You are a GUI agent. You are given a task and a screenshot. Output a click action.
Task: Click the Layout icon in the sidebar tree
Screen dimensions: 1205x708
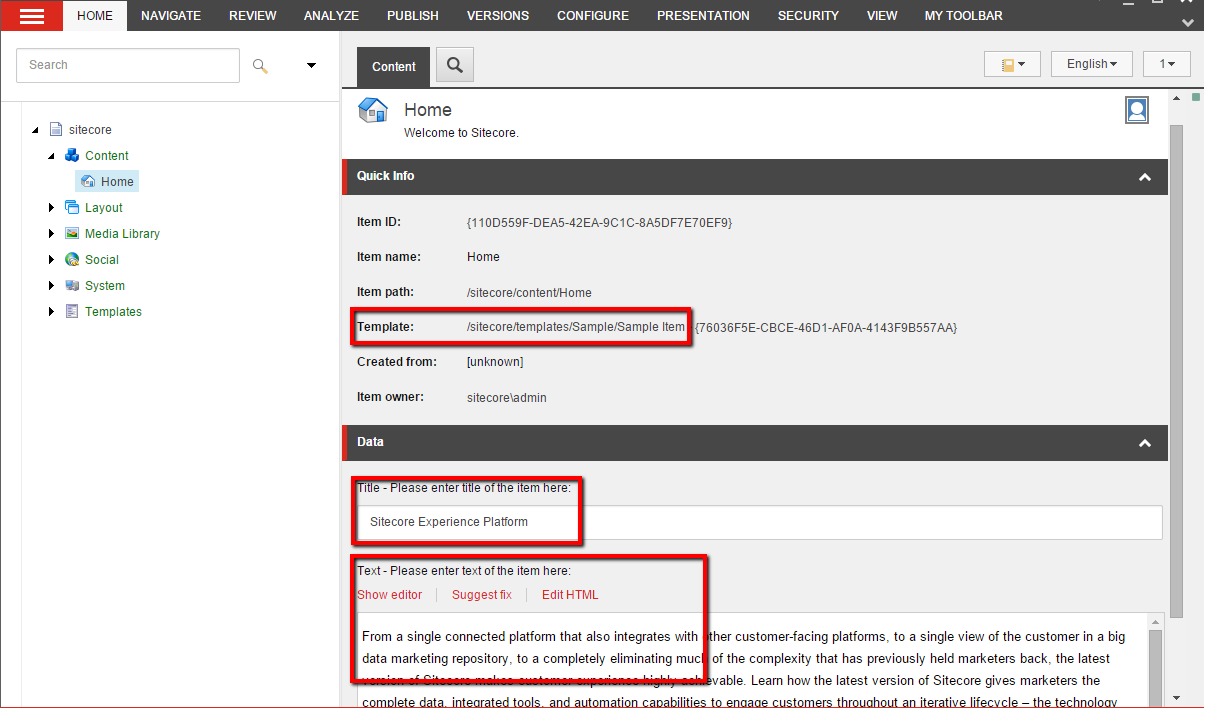(x=73, y=207)
